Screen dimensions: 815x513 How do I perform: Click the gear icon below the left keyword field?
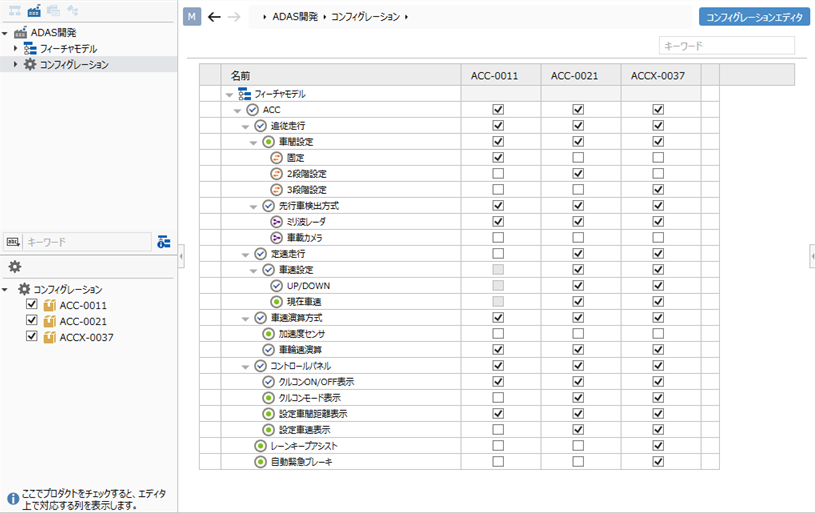[x=14, y=266]
